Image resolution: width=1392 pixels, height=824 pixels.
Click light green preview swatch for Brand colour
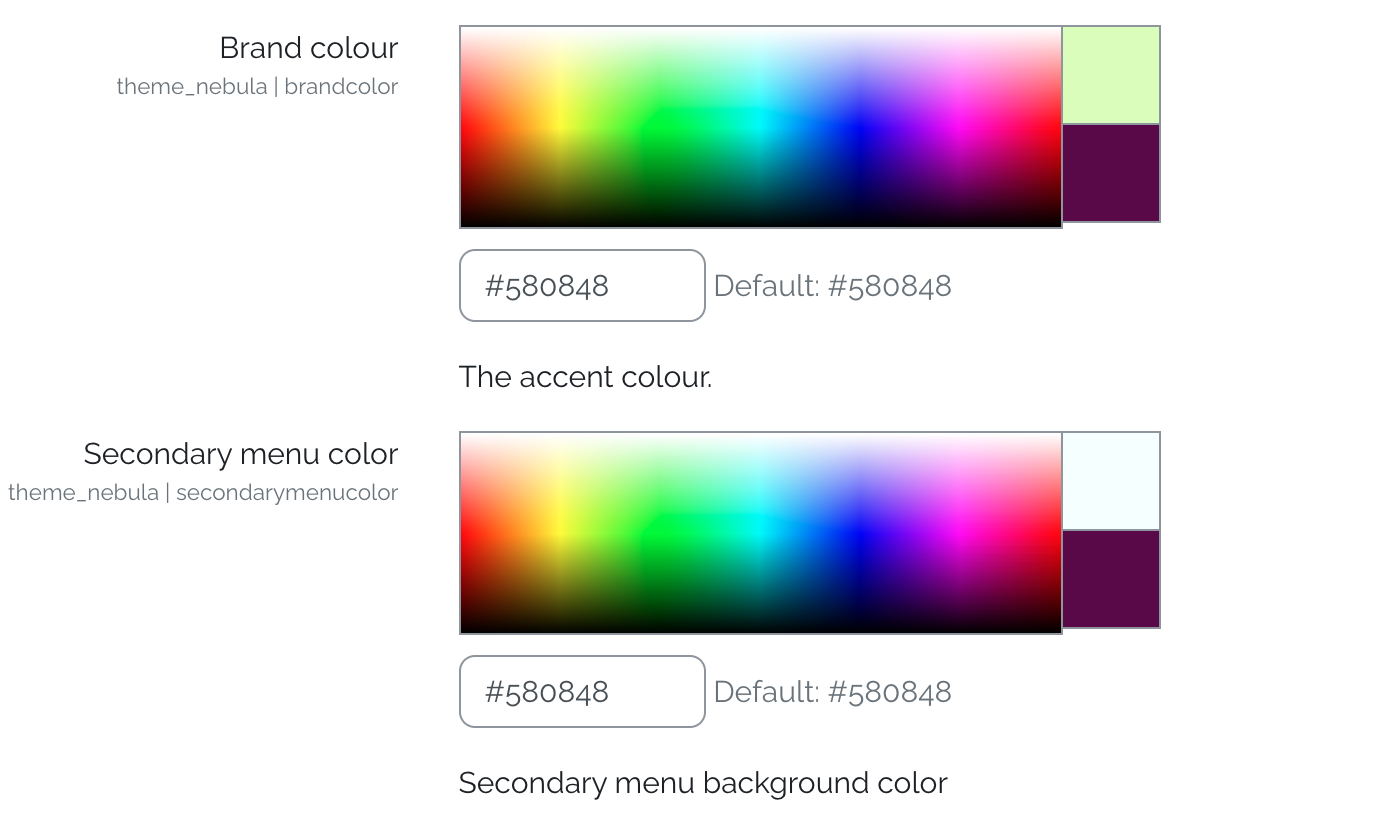point(1111,75)
